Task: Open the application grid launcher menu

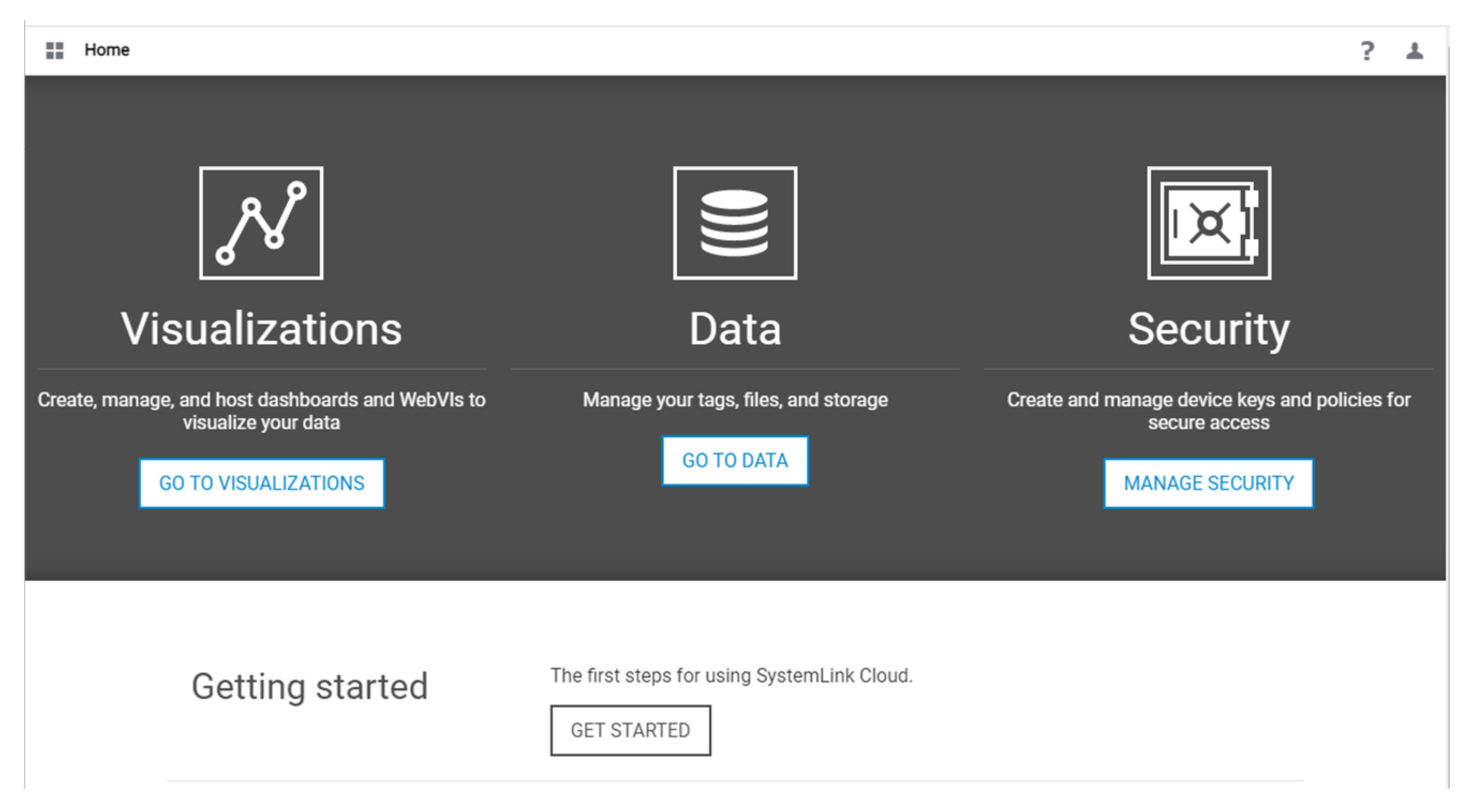Action: (54, 50)
